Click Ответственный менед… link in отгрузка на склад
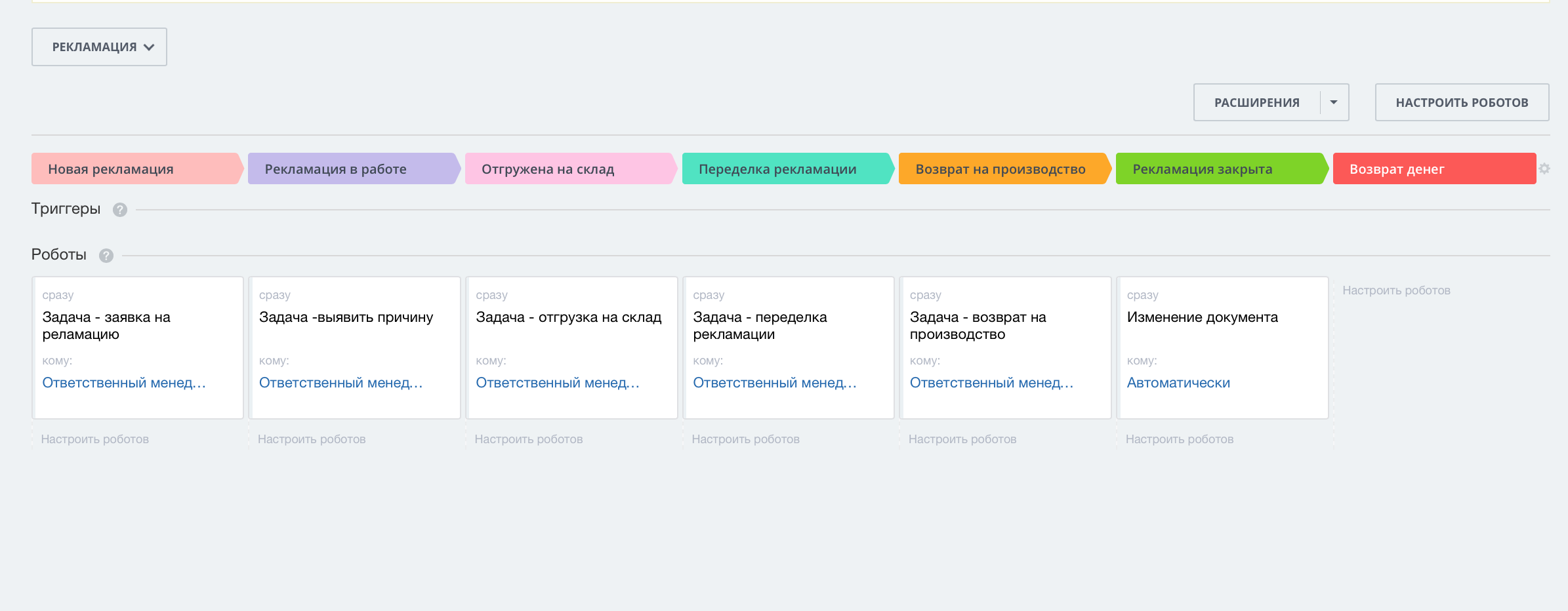The image size is (1568, 611). coord(558,383)
